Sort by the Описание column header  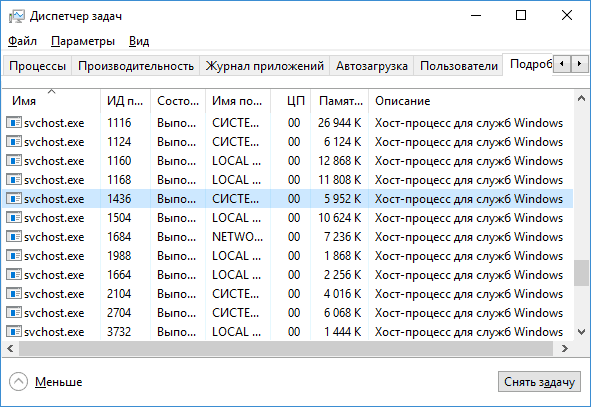tap(471, 101)
